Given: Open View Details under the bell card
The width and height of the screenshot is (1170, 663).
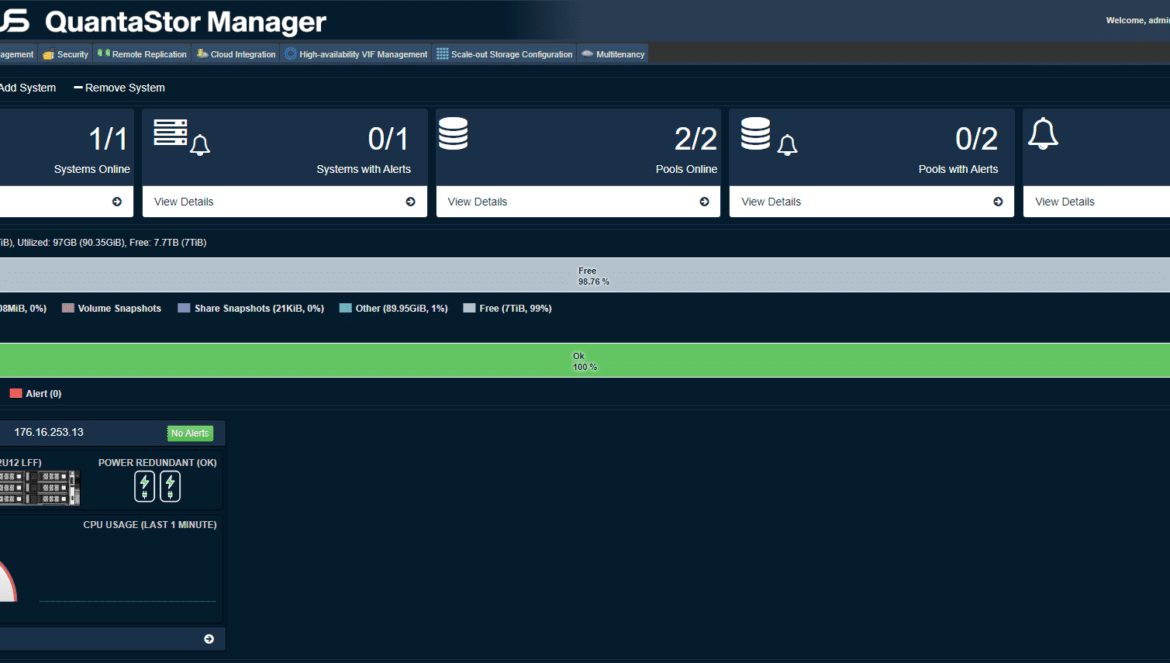Looking at the screenshot, I should [1096, 201].
